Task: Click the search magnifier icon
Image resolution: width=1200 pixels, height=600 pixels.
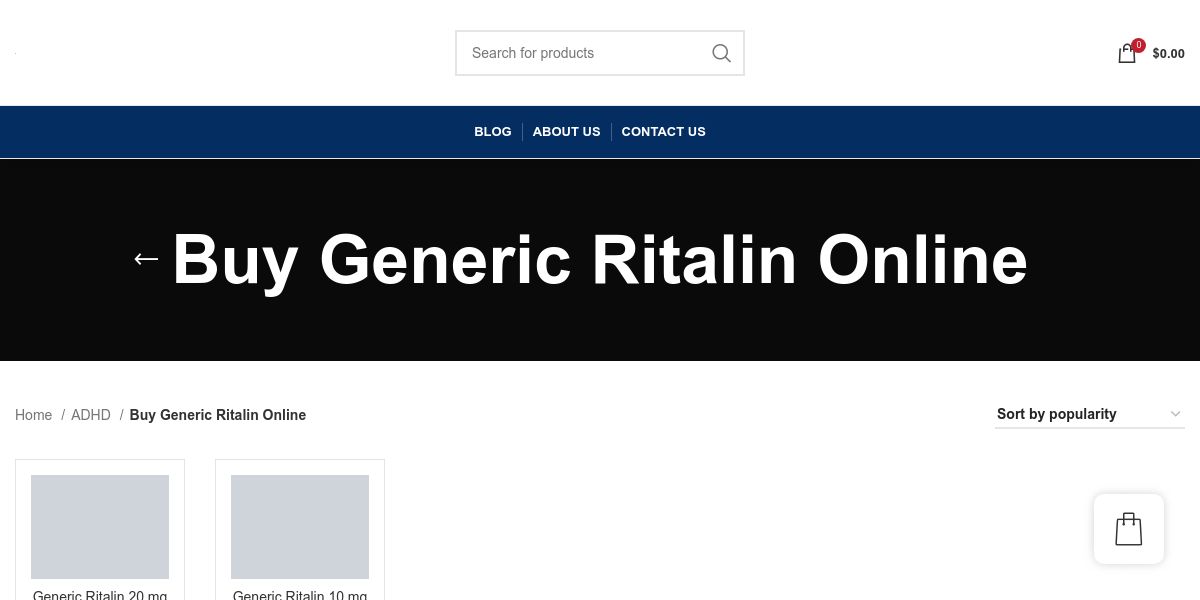Action: pos(721,53)
